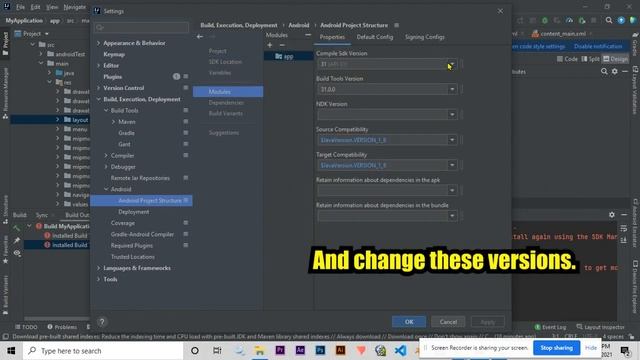This screenshot has width=640, height=360.
Task: Click the Windows Start button
Action: pos(11,351)
